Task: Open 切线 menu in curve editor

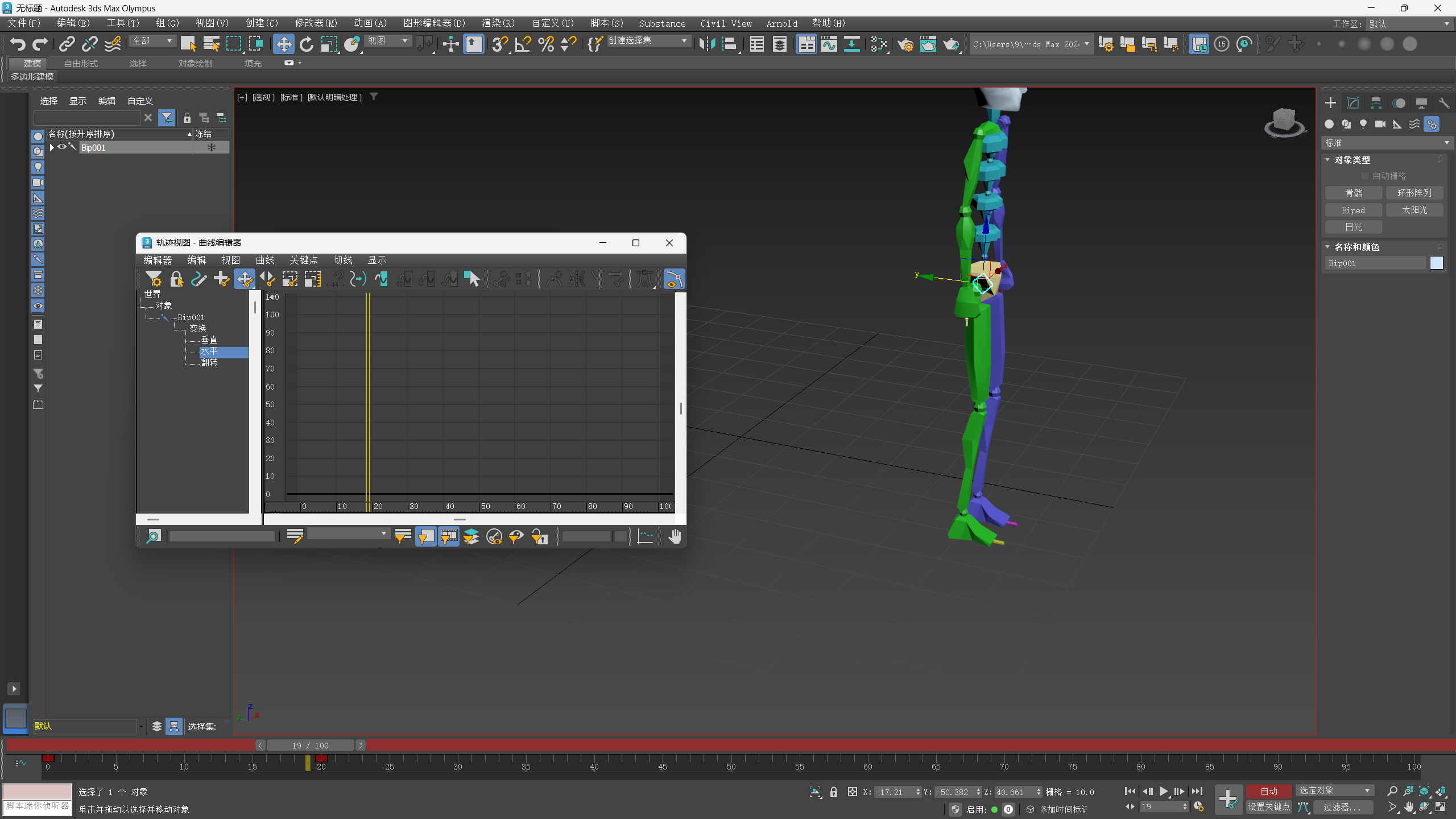Action: tap(343, 260)
